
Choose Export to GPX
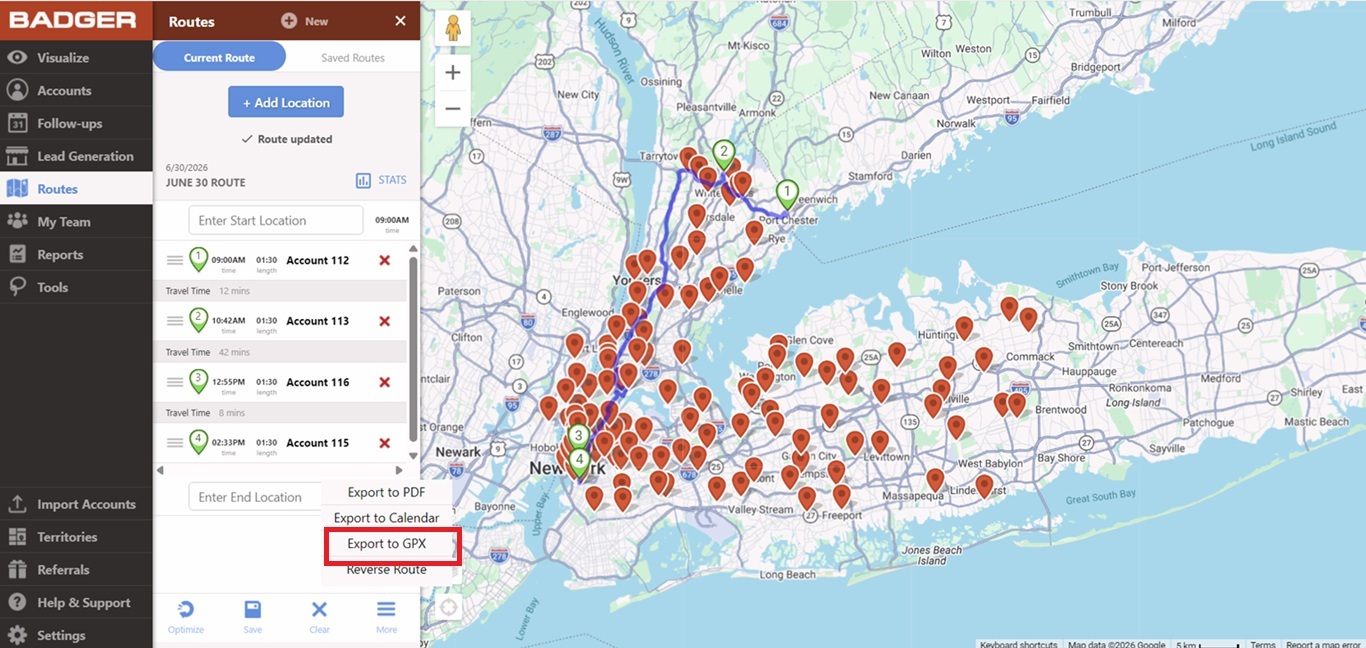(x=387, y=544)
